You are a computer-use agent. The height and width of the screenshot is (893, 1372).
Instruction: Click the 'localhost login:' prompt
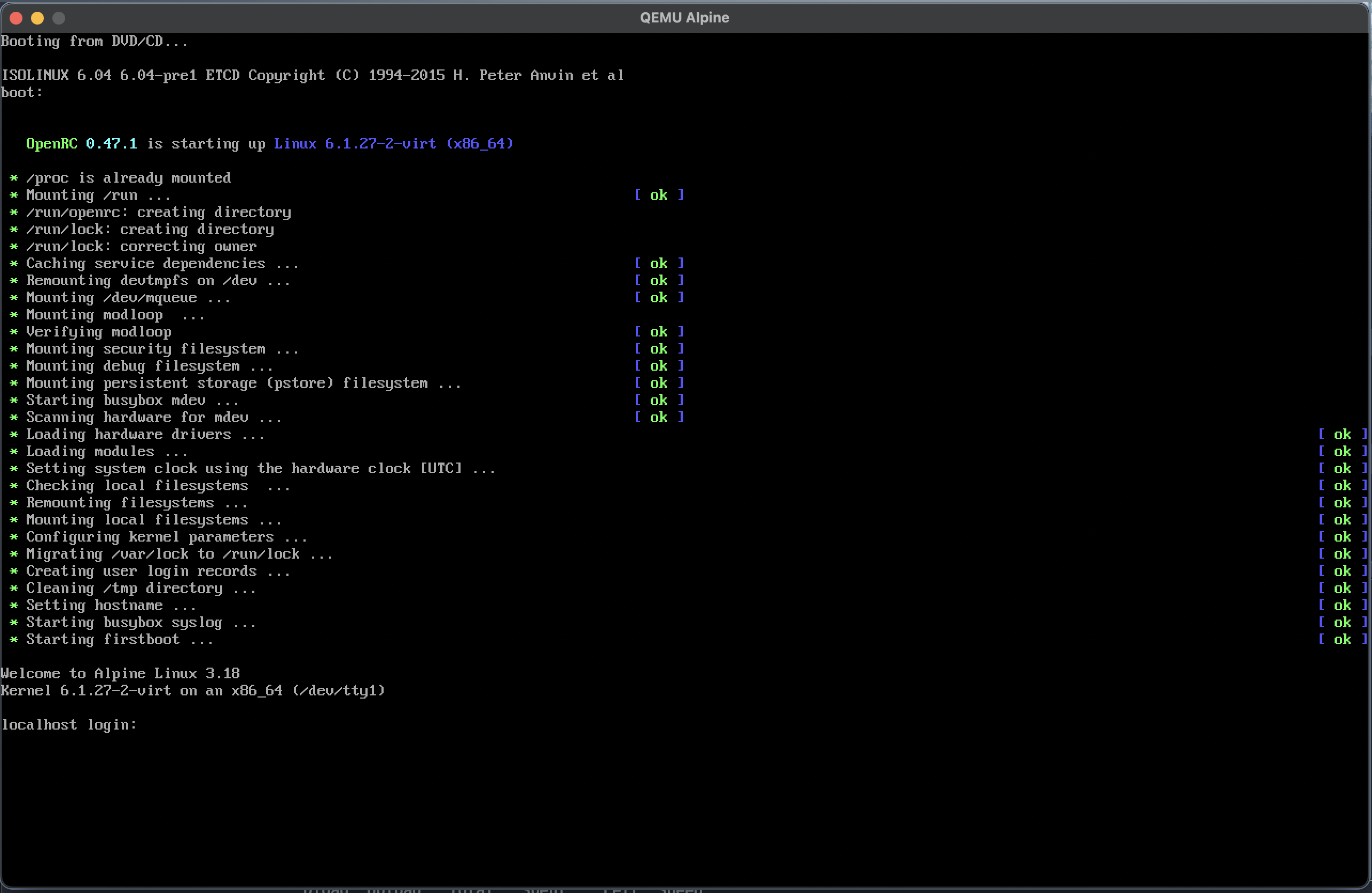[x=69, y=725]
